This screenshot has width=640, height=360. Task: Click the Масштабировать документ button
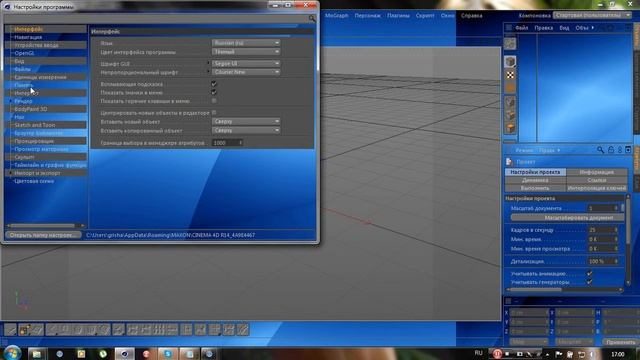point(567,218)
